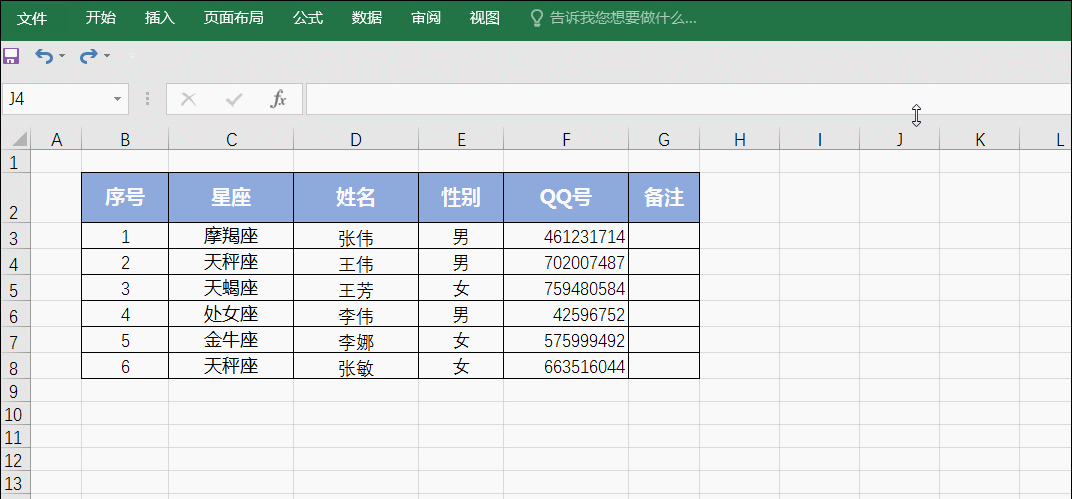Click the fx Insert Function icon
1072x499 pixels.
point(279,99)
